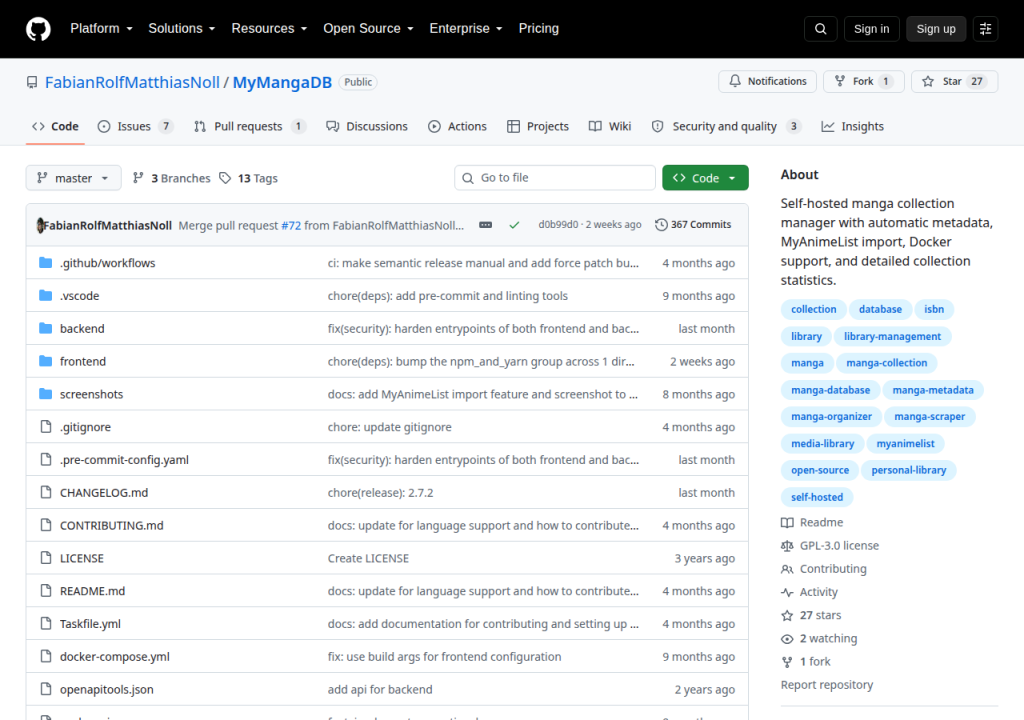Click the backend folder icon

(x=45, y=328)
